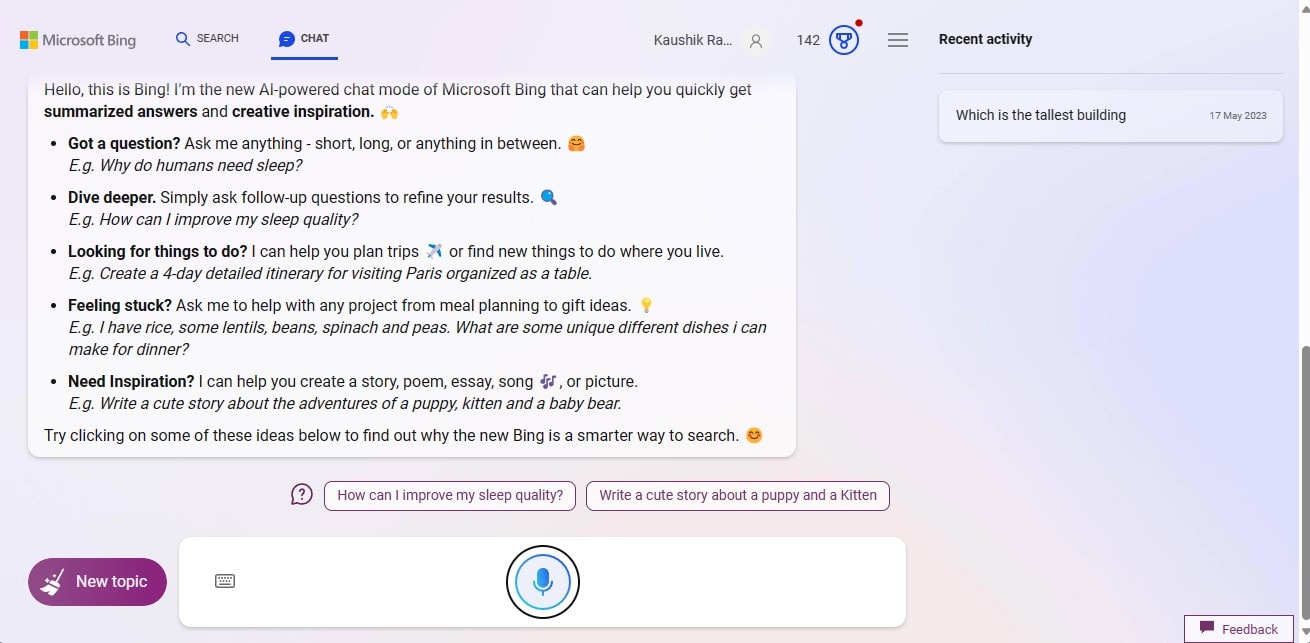
Task: Click the red notification dot on Rewards
Action: 858,21
